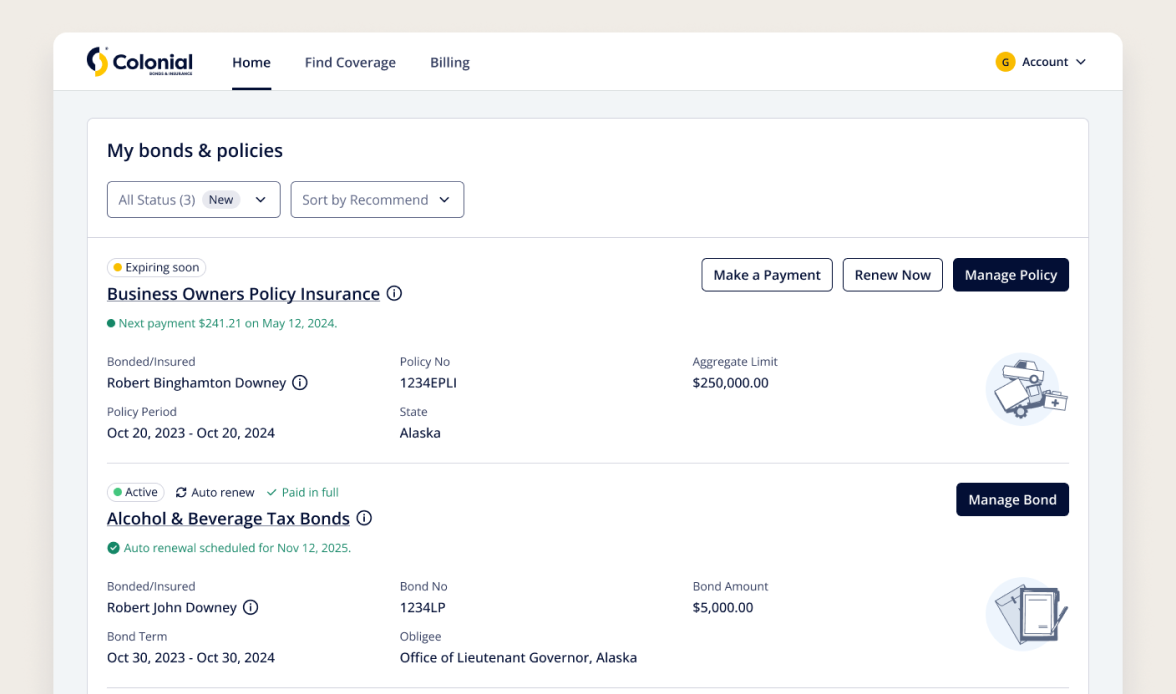Click info icon beside Business Owners Policy Insurance

394,294
